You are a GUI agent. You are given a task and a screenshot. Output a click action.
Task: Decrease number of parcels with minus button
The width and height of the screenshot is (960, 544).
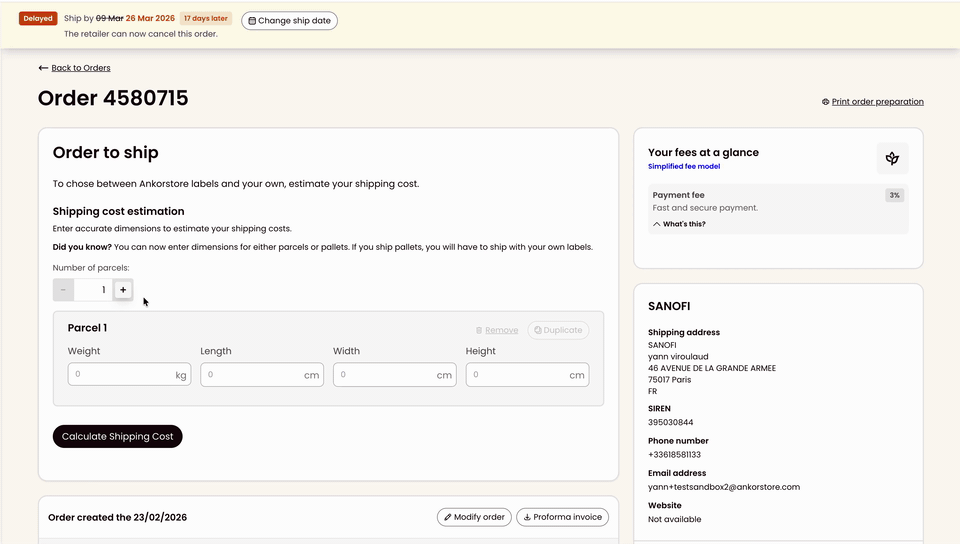(63, 289)
